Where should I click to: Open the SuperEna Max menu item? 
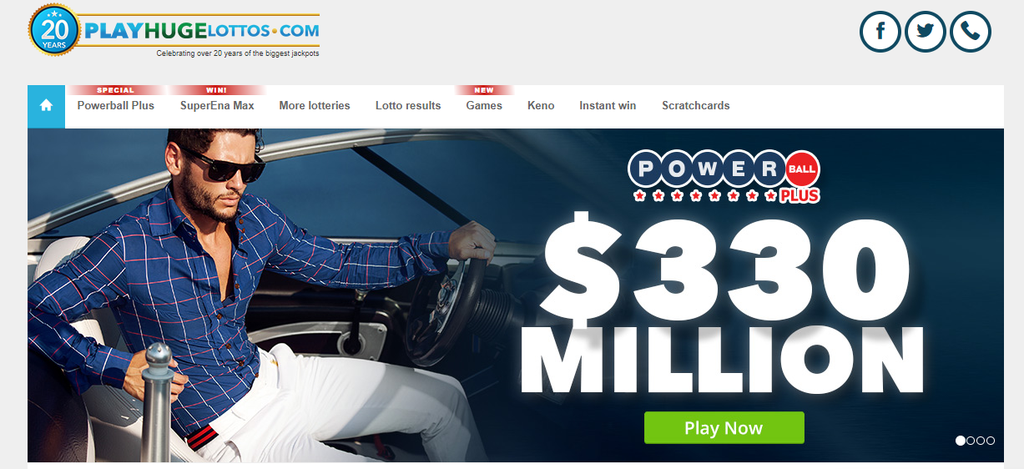click(x=217, y=105)
